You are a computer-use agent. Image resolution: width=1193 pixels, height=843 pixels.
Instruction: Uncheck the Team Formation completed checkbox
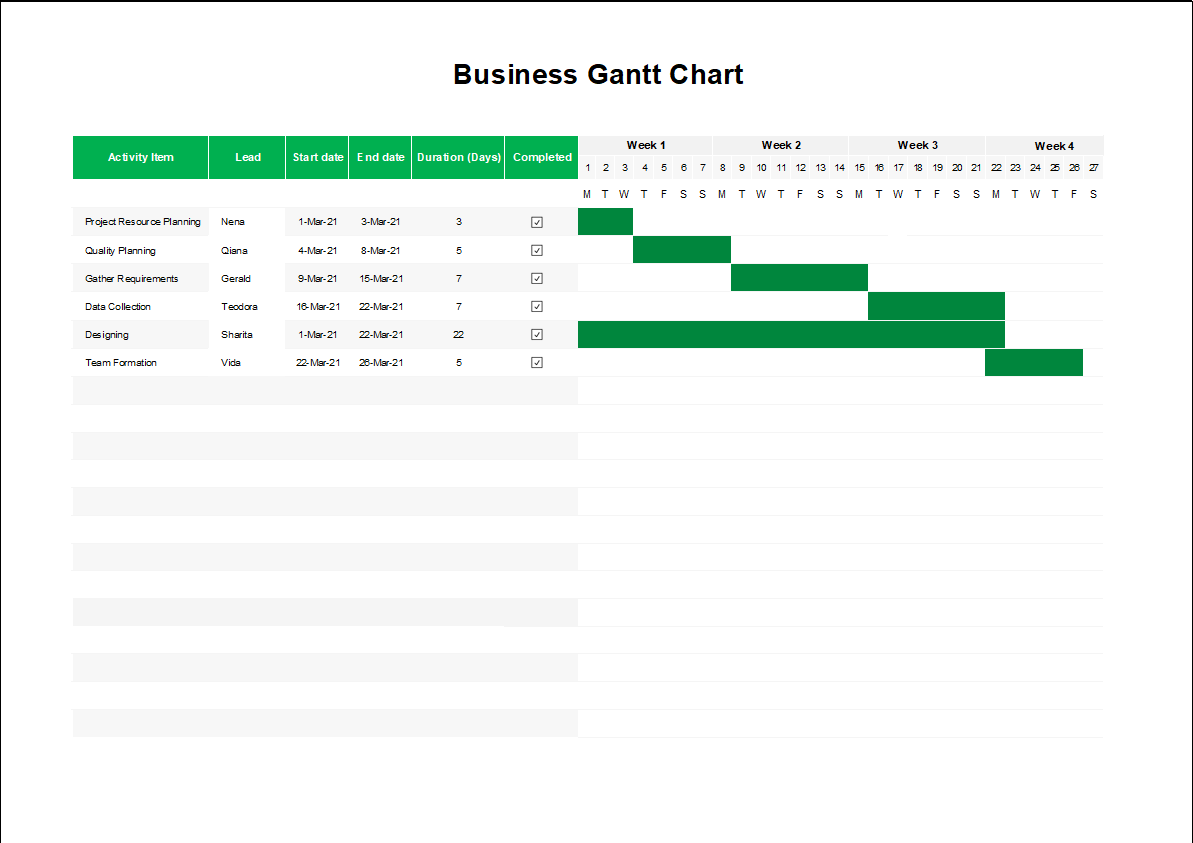pos(537,362)
